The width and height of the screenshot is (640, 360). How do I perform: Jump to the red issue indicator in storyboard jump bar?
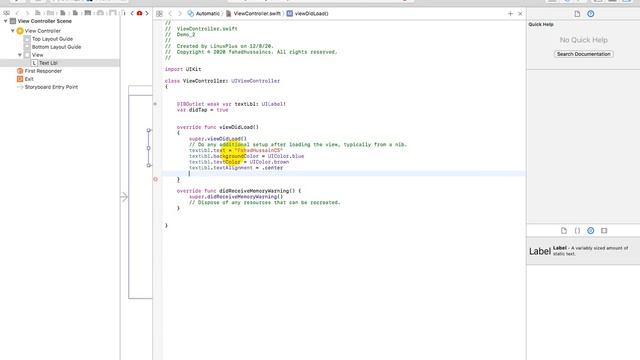pos(139,13)
